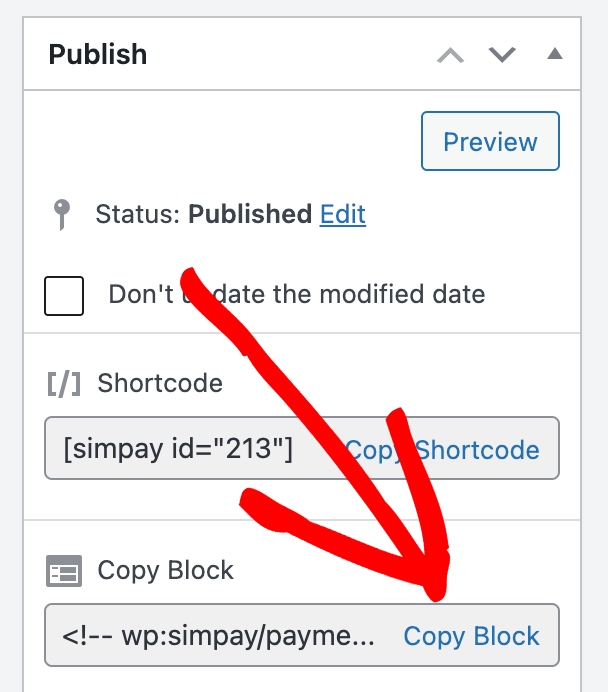Click the Publish panel heading
This screenshot has height=692, width=608.
tap(98, 54)
